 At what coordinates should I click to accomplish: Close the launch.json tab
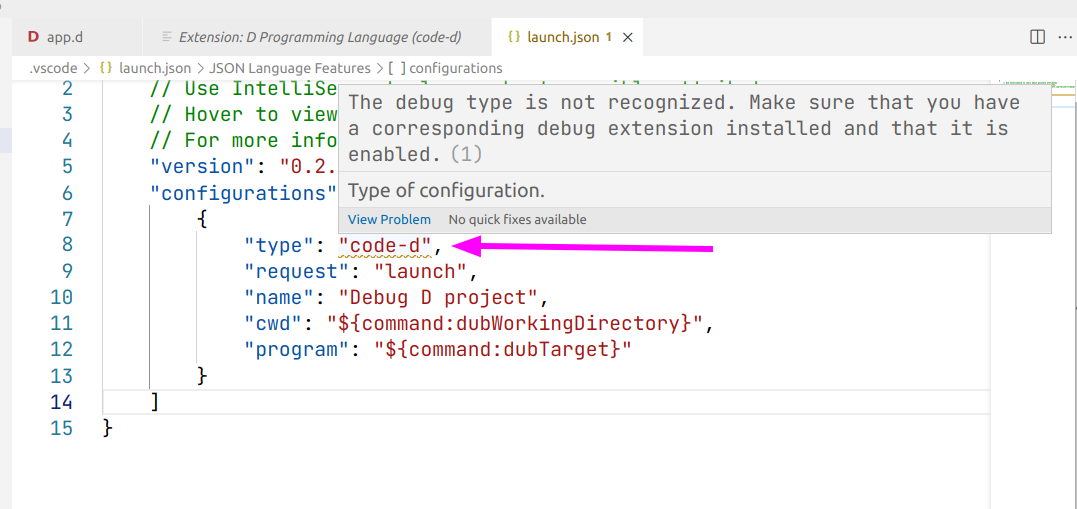627,38
